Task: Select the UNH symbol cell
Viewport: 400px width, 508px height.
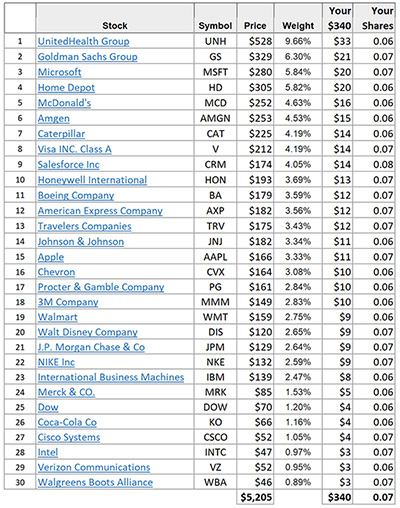Action: (215, 41)
